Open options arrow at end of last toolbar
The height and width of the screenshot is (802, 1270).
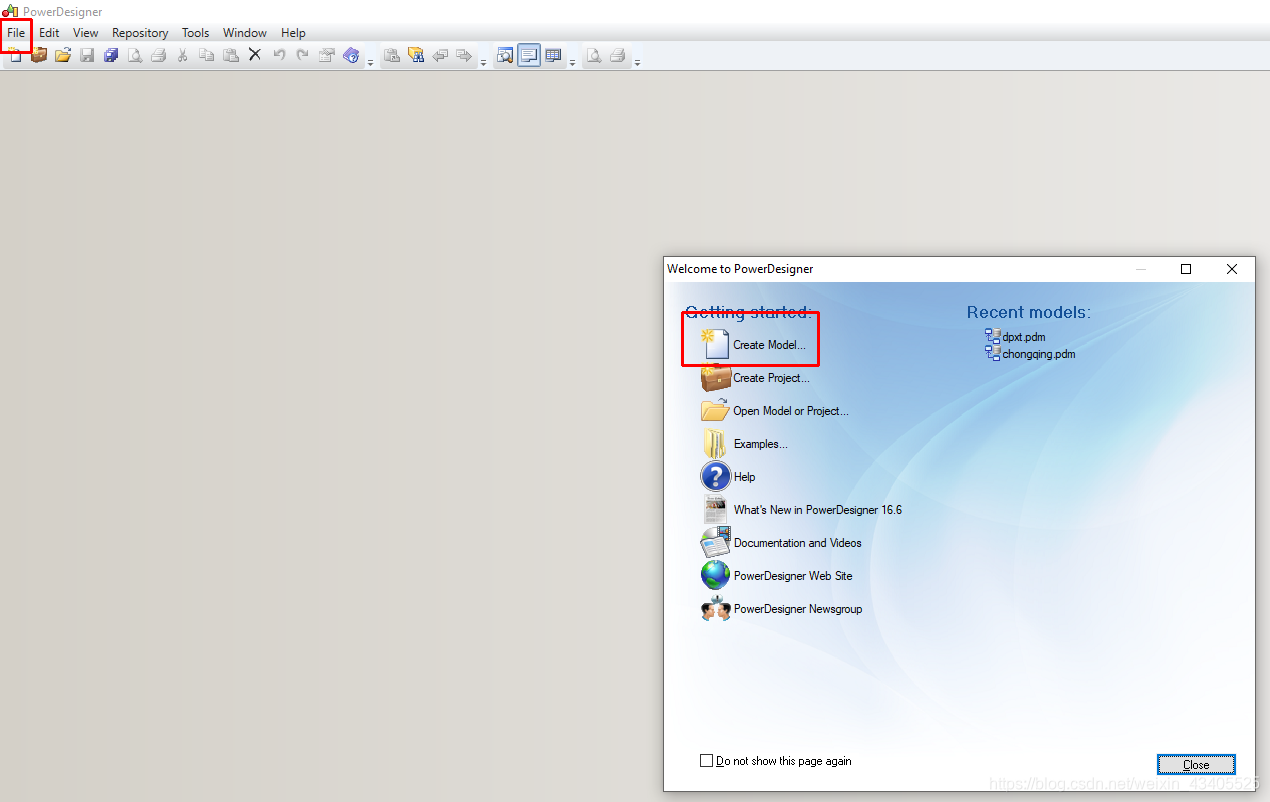[x=637, y=62]
